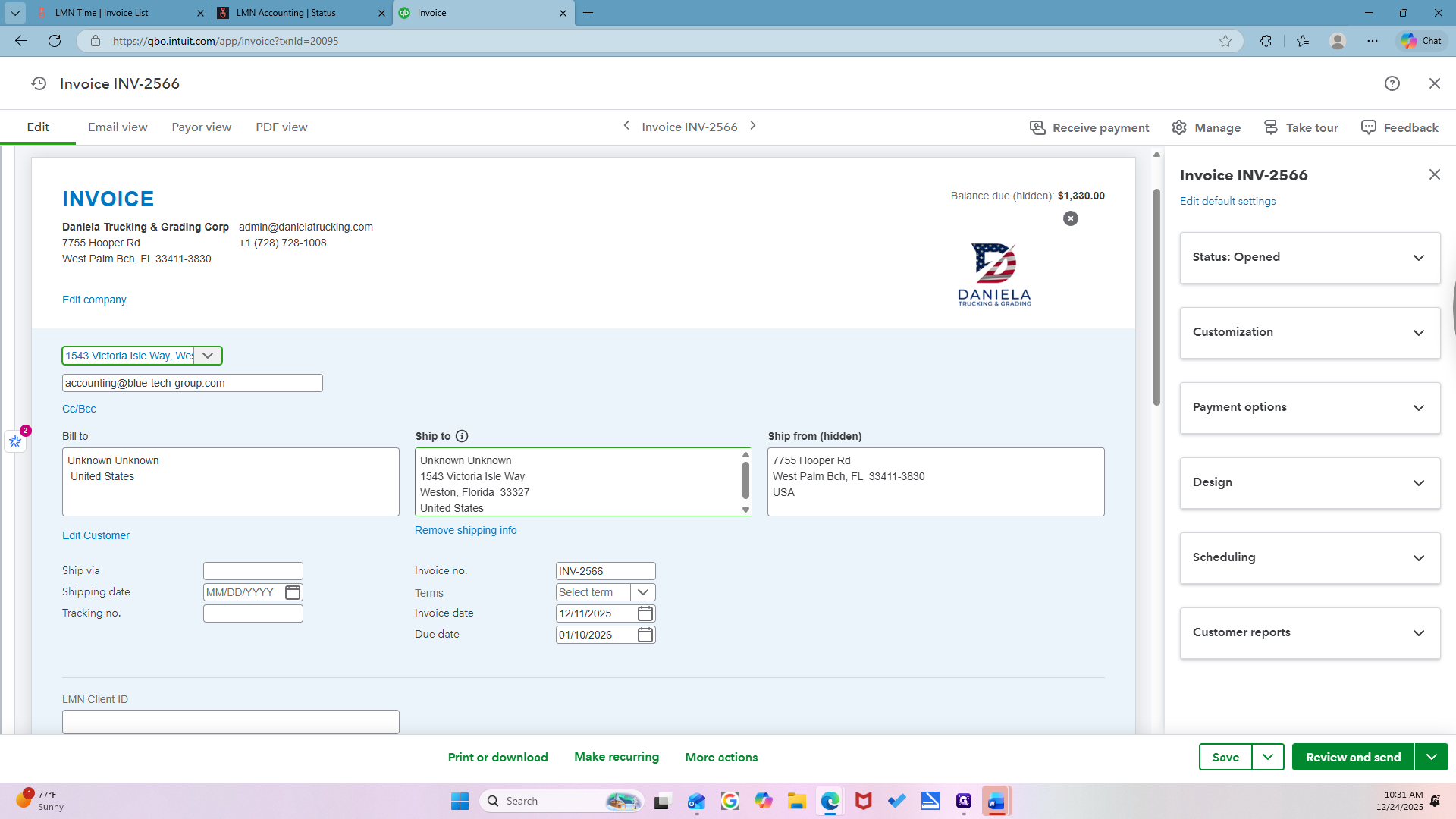Screen dimensions: 1456x819
Task: Go to the previous invoice arrow
Action: pos(626,126)
